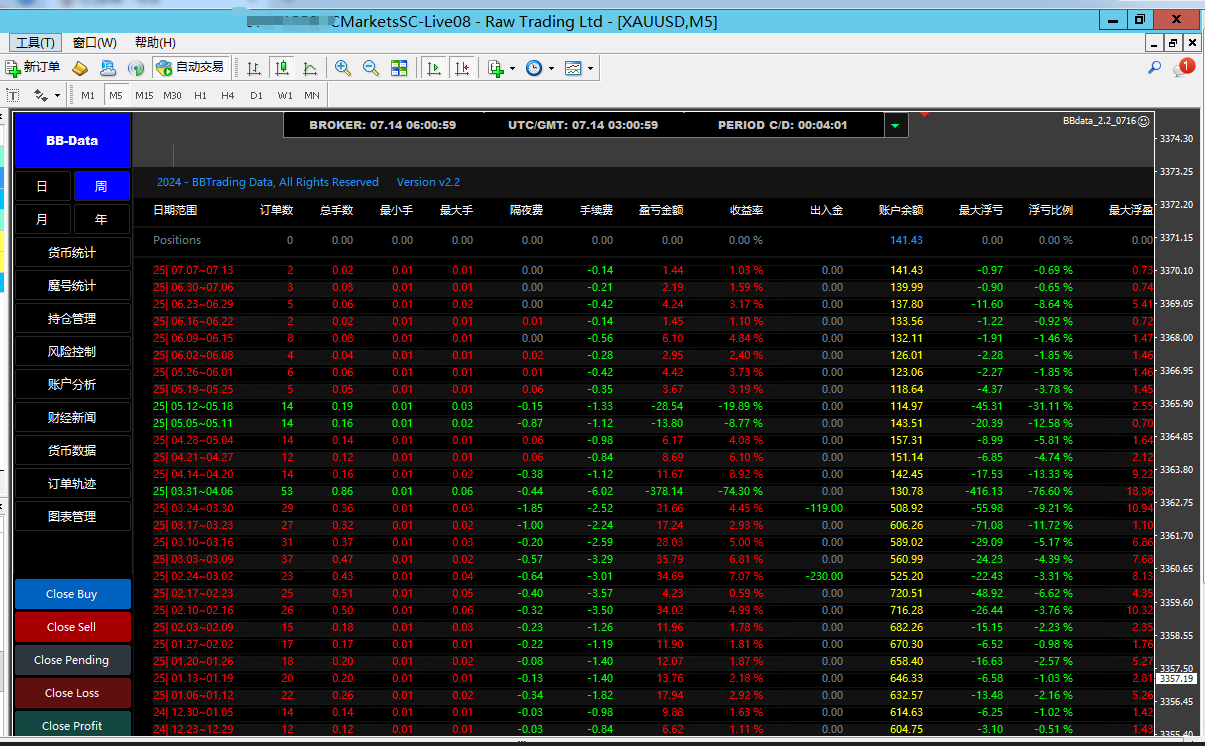Viewport: 1205px width, 746px height.
Task: Click the 账户余额 column header
Action: [x=901, y=210]
